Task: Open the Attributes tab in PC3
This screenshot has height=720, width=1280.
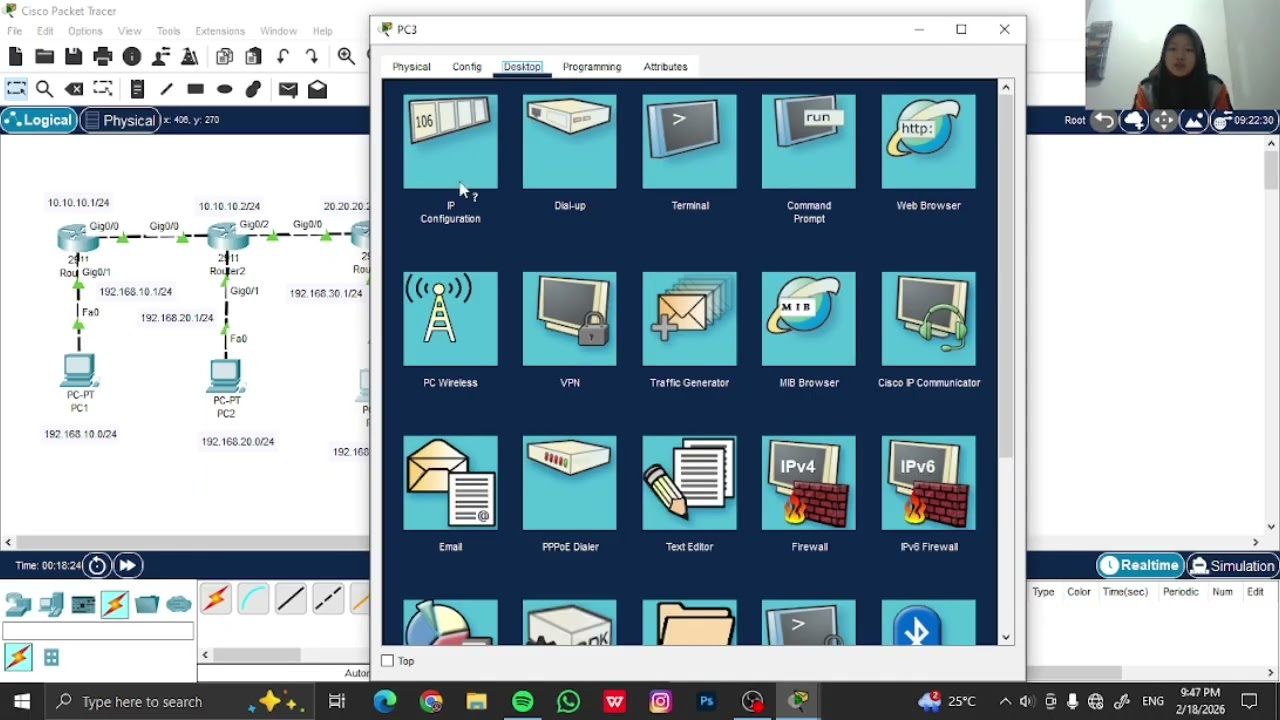Action: tap(665, 67)
